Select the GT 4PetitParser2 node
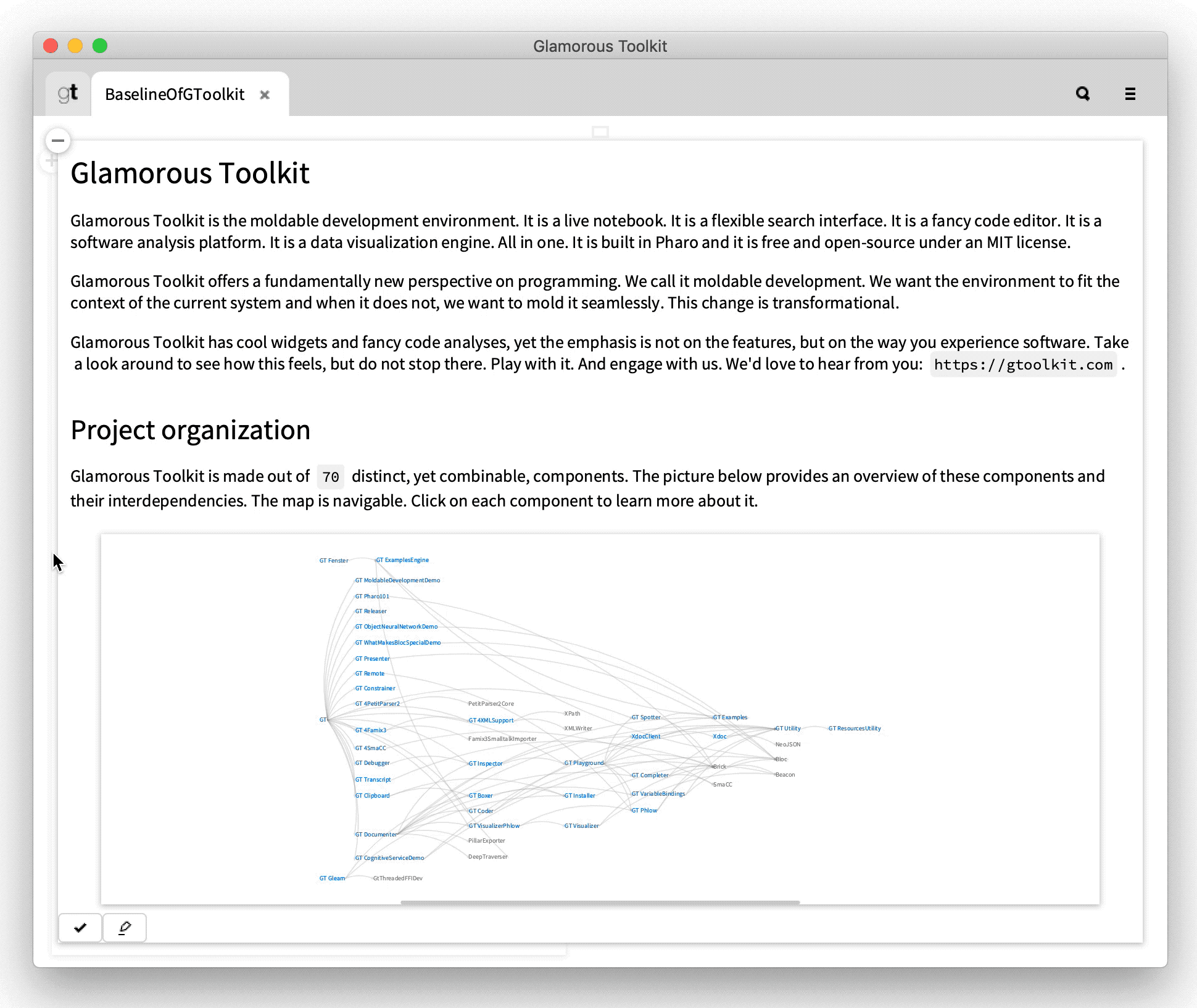This screenshot has width=1197, height=1008. [x=377, y=704]
